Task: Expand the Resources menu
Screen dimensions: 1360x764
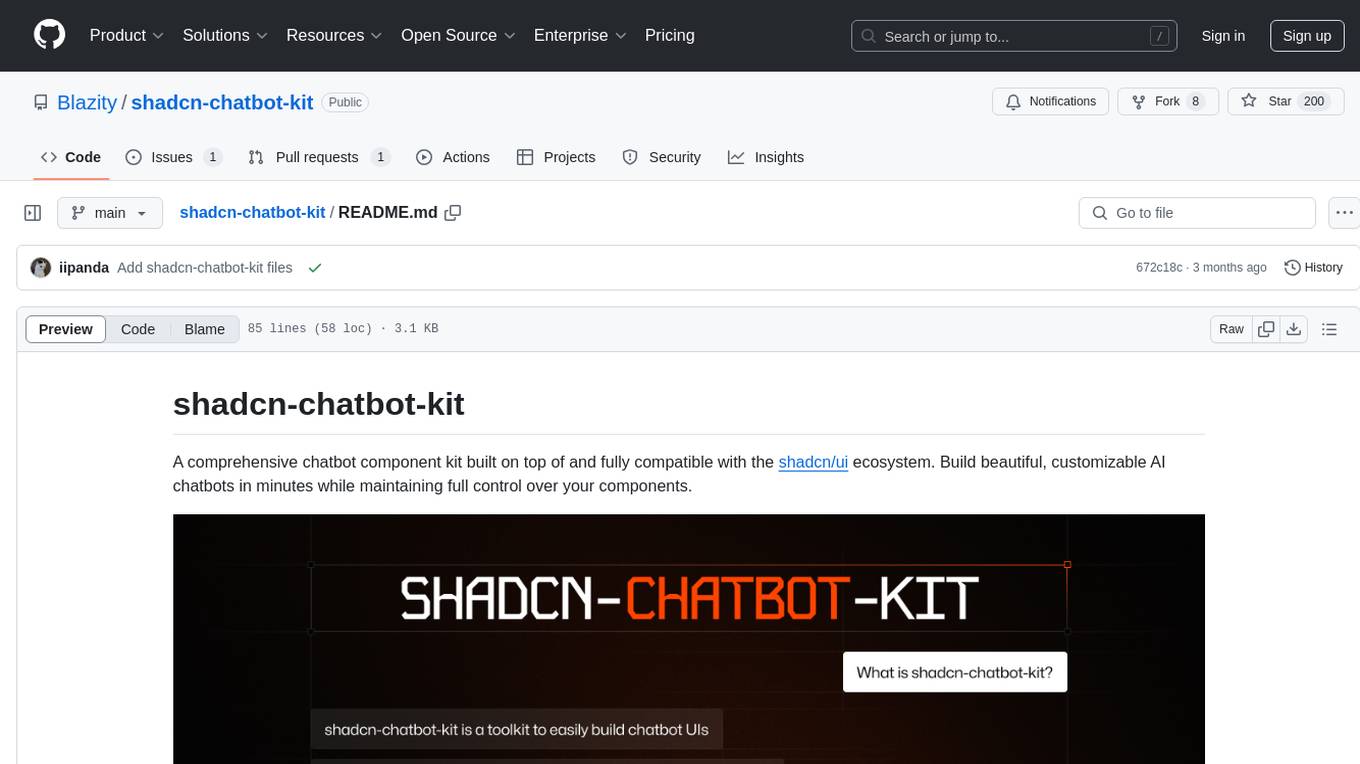Action: [334, 35]
